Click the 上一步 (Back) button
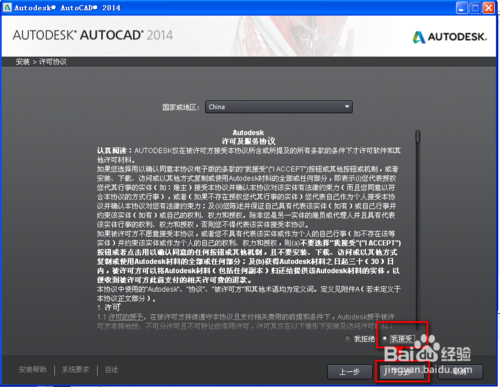500x387 pixels. (x=350, y=372)
